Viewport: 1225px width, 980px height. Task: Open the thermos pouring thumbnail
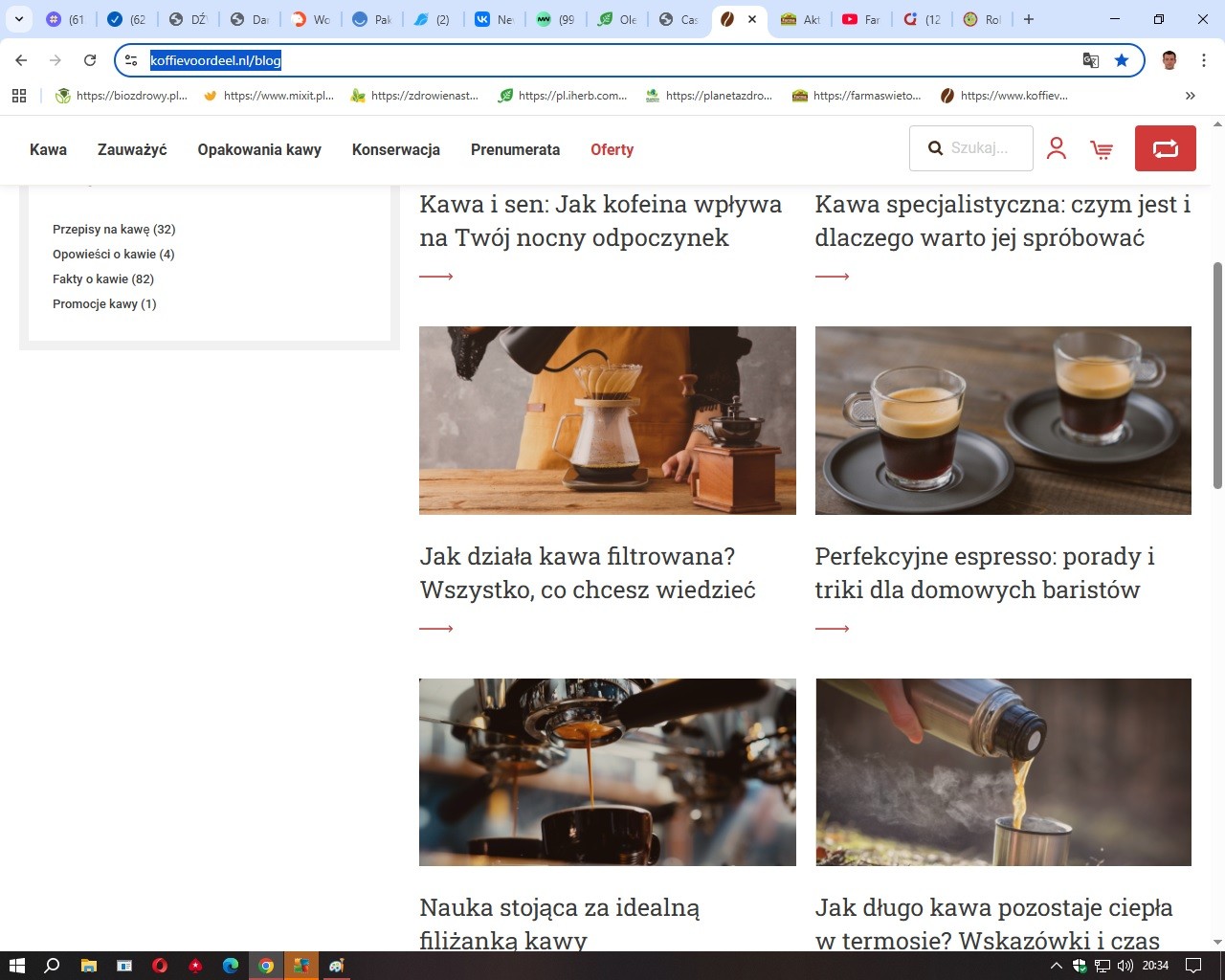[x=1003, y=772]
